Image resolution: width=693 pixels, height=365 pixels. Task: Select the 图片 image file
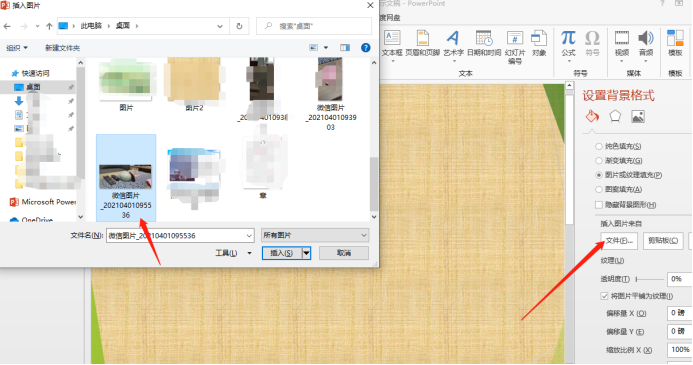(x=126, y=84)
